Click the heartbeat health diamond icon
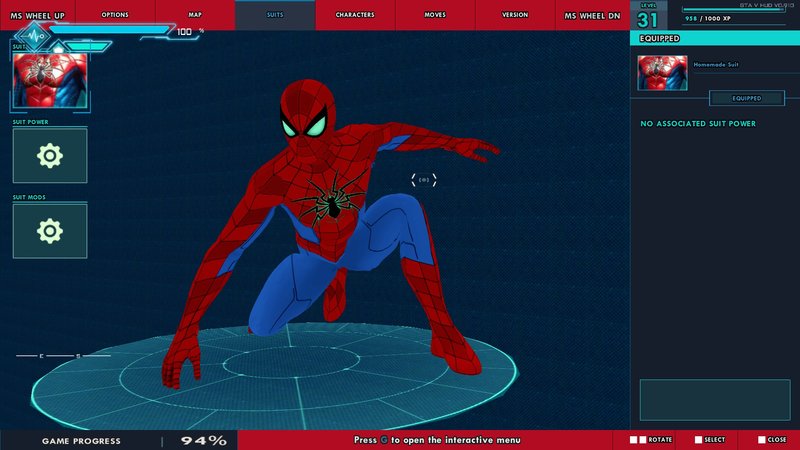The width and height of the screenshot is (800, 450). (x=33, y=36)
